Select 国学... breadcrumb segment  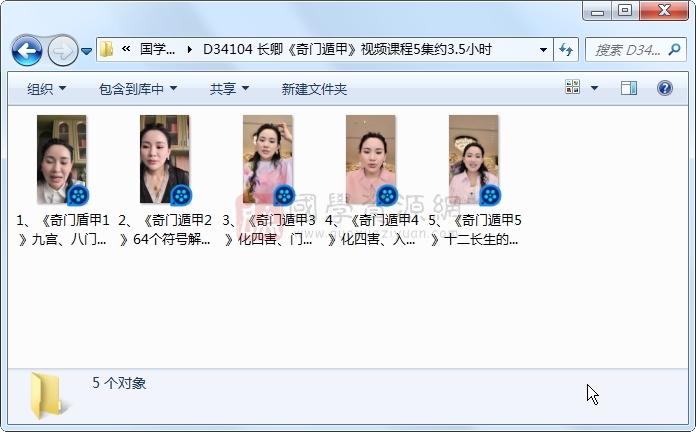(157, 49)
